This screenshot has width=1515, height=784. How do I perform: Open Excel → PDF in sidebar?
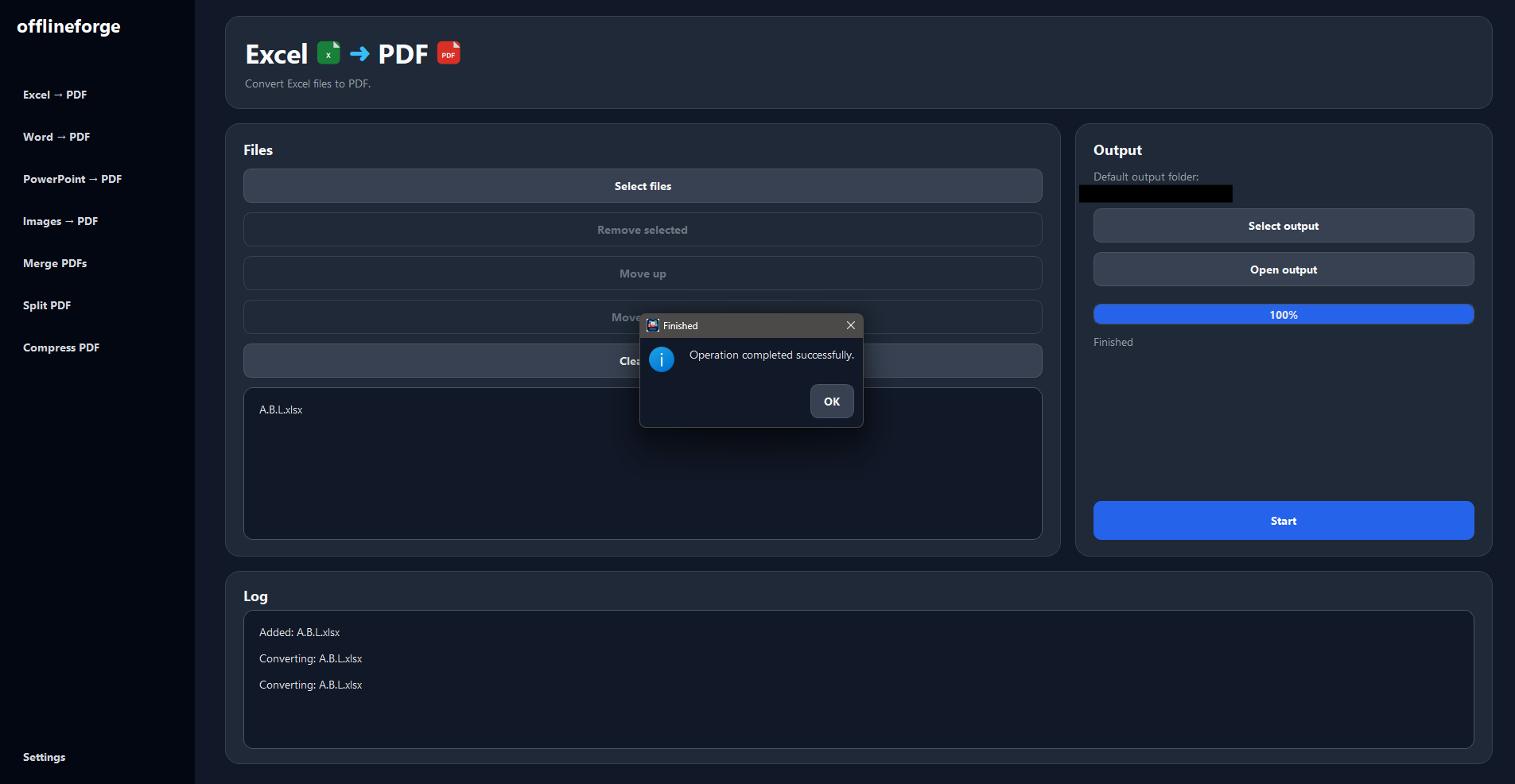point(55,95)
